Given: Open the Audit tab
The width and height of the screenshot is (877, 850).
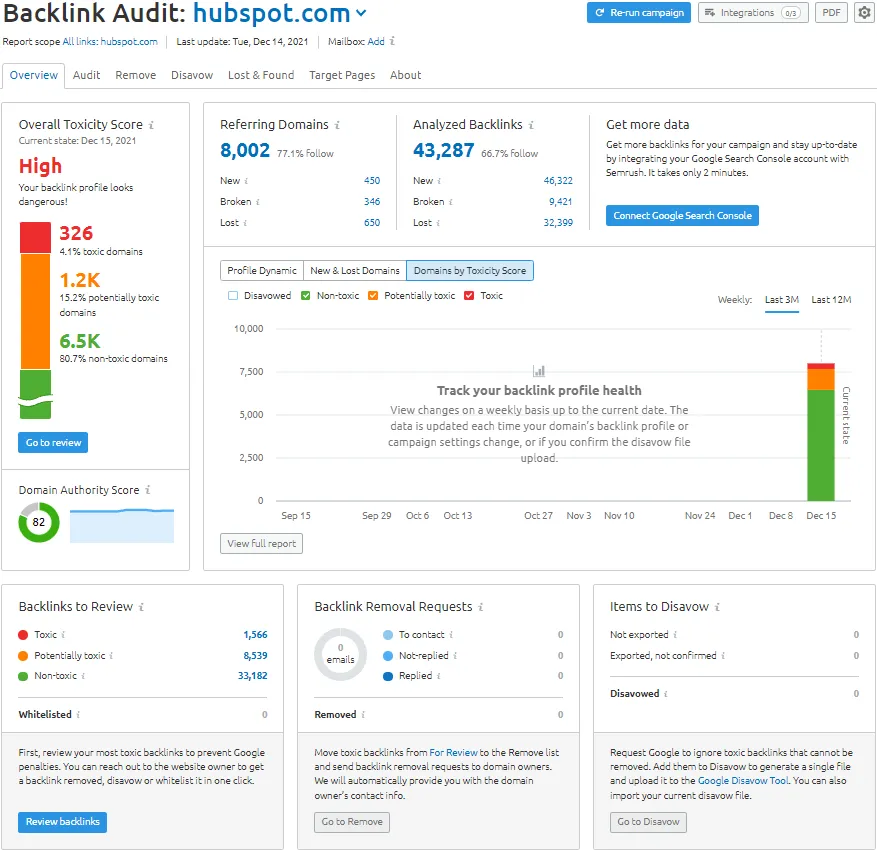Looking at the screenshot, I should click(x=86, y=75).
